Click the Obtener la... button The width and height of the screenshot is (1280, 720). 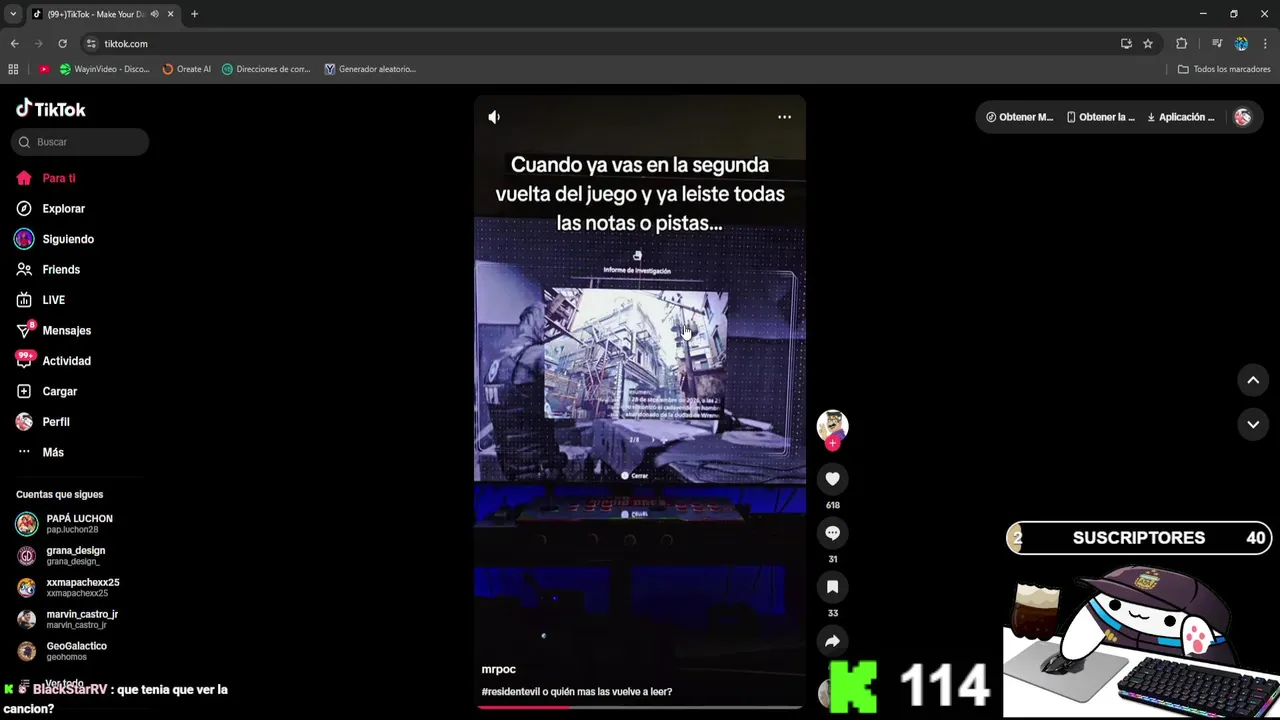1100,117
